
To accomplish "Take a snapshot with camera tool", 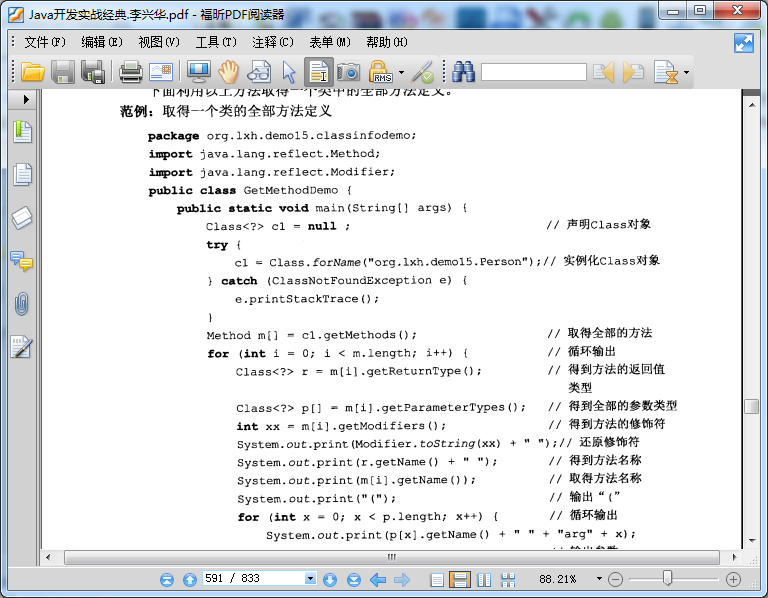I will tap(348, 72).
